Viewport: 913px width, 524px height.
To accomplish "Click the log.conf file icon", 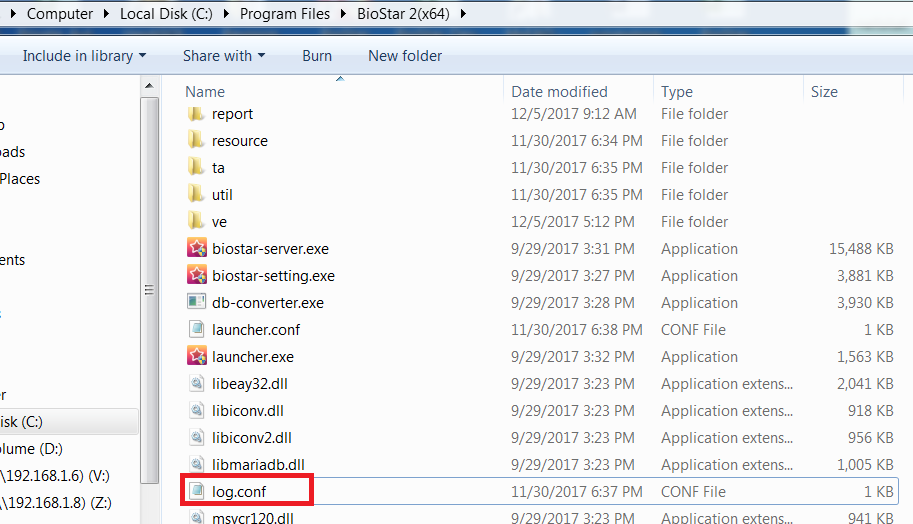I will (x=197, y=491).
